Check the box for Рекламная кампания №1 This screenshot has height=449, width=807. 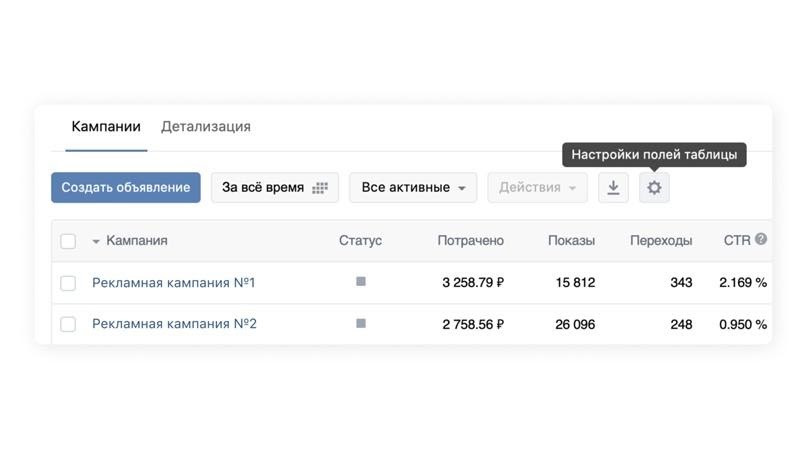(x=68, y=283)
